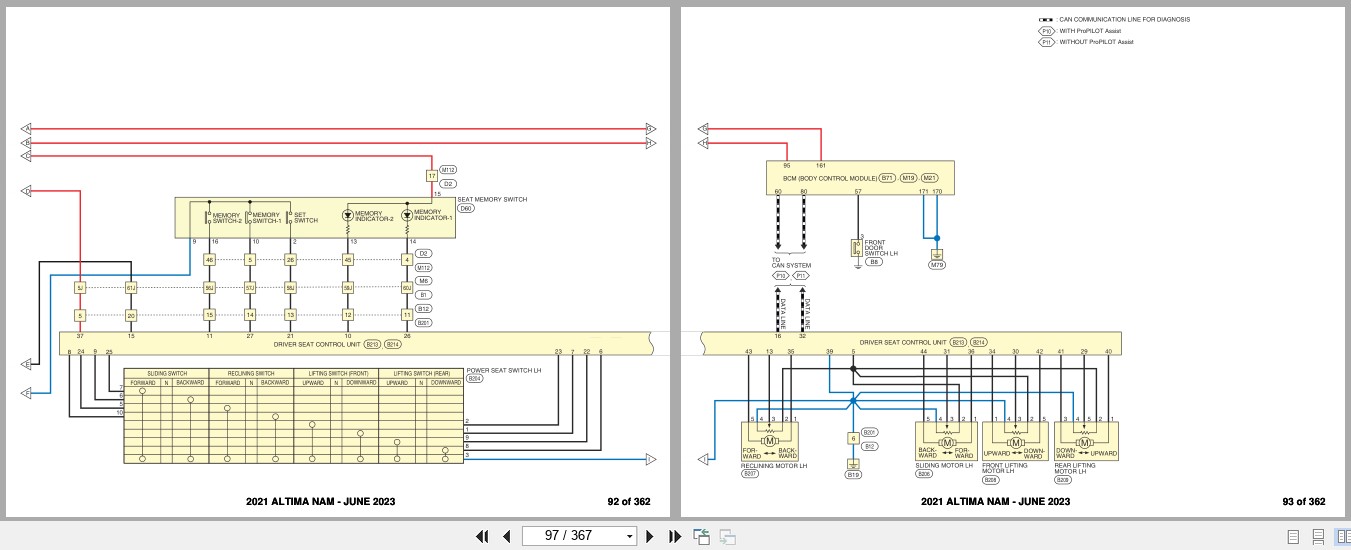Click the left page "DRIVER SEAT CONTROL UNIT" label

[318, 343]
